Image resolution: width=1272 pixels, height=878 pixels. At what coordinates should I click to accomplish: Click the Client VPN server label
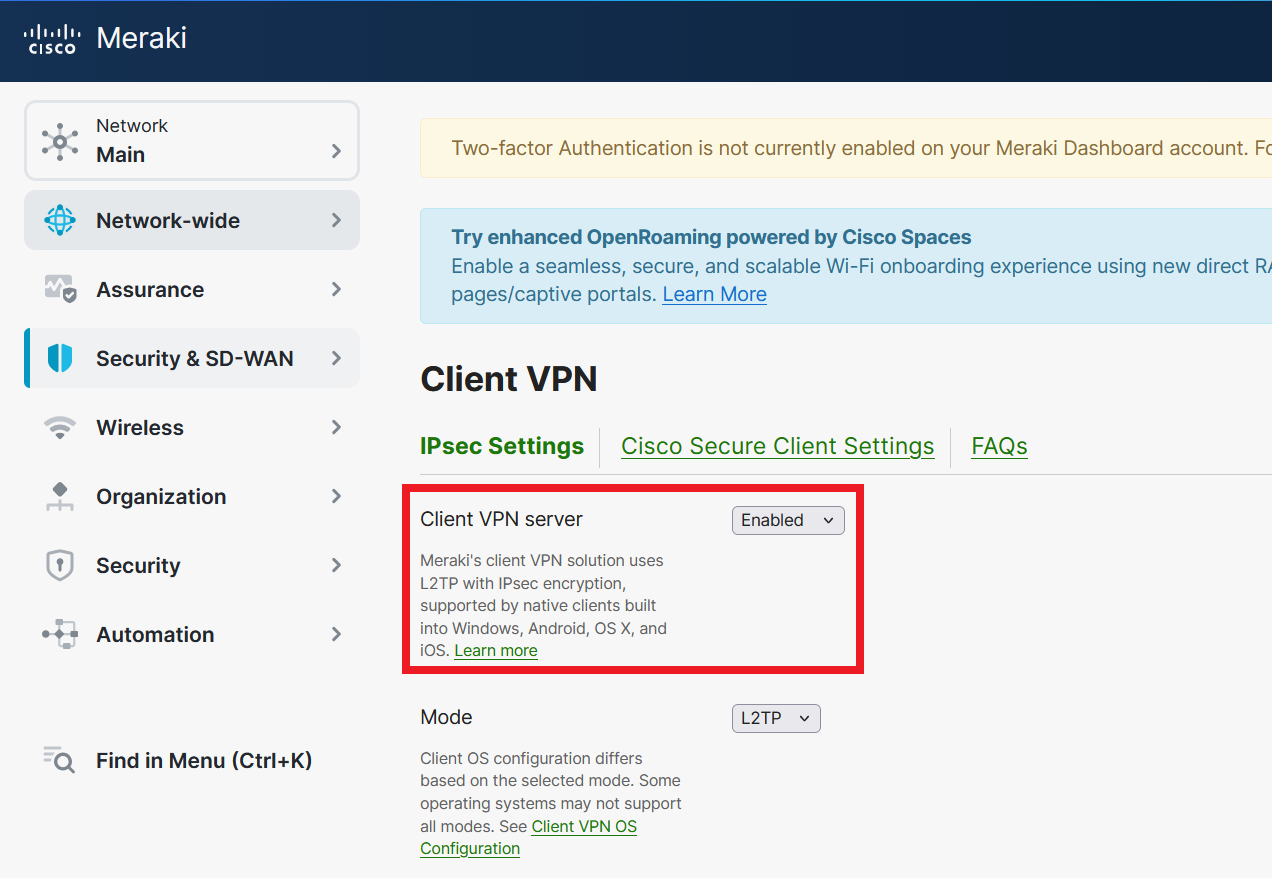pos(501,519)
